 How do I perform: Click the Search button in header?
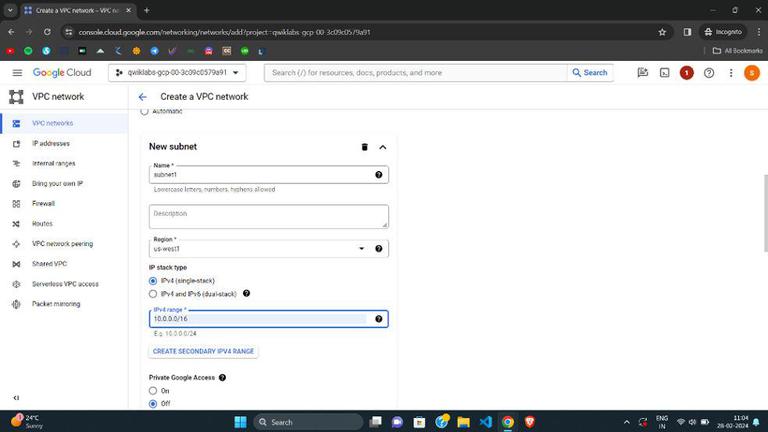point(590,72)
